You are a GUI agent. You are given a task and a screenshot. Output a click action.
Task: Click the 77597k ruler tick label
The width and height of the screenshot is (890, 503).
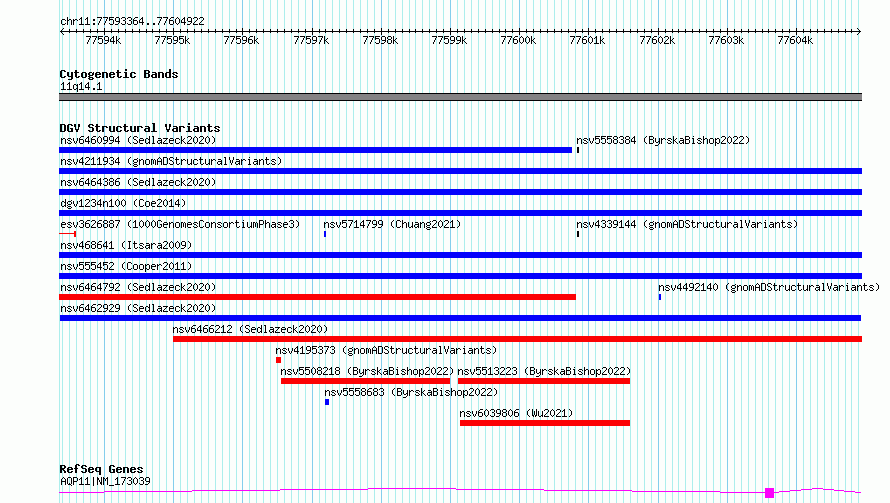[311, 41]
